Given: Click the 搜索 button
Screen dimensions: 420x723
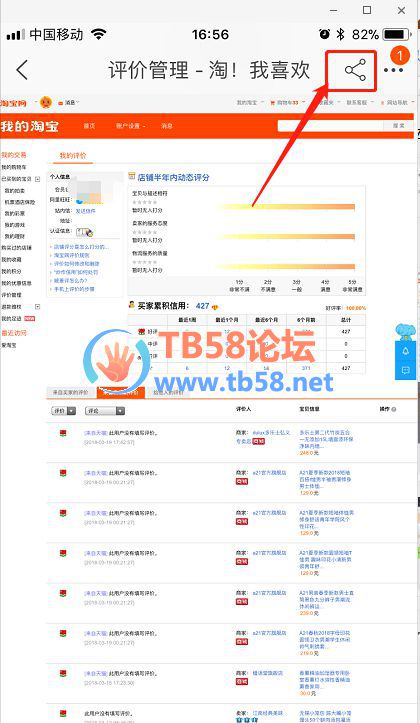Looking at the screenshot, I should coord(398,126).
